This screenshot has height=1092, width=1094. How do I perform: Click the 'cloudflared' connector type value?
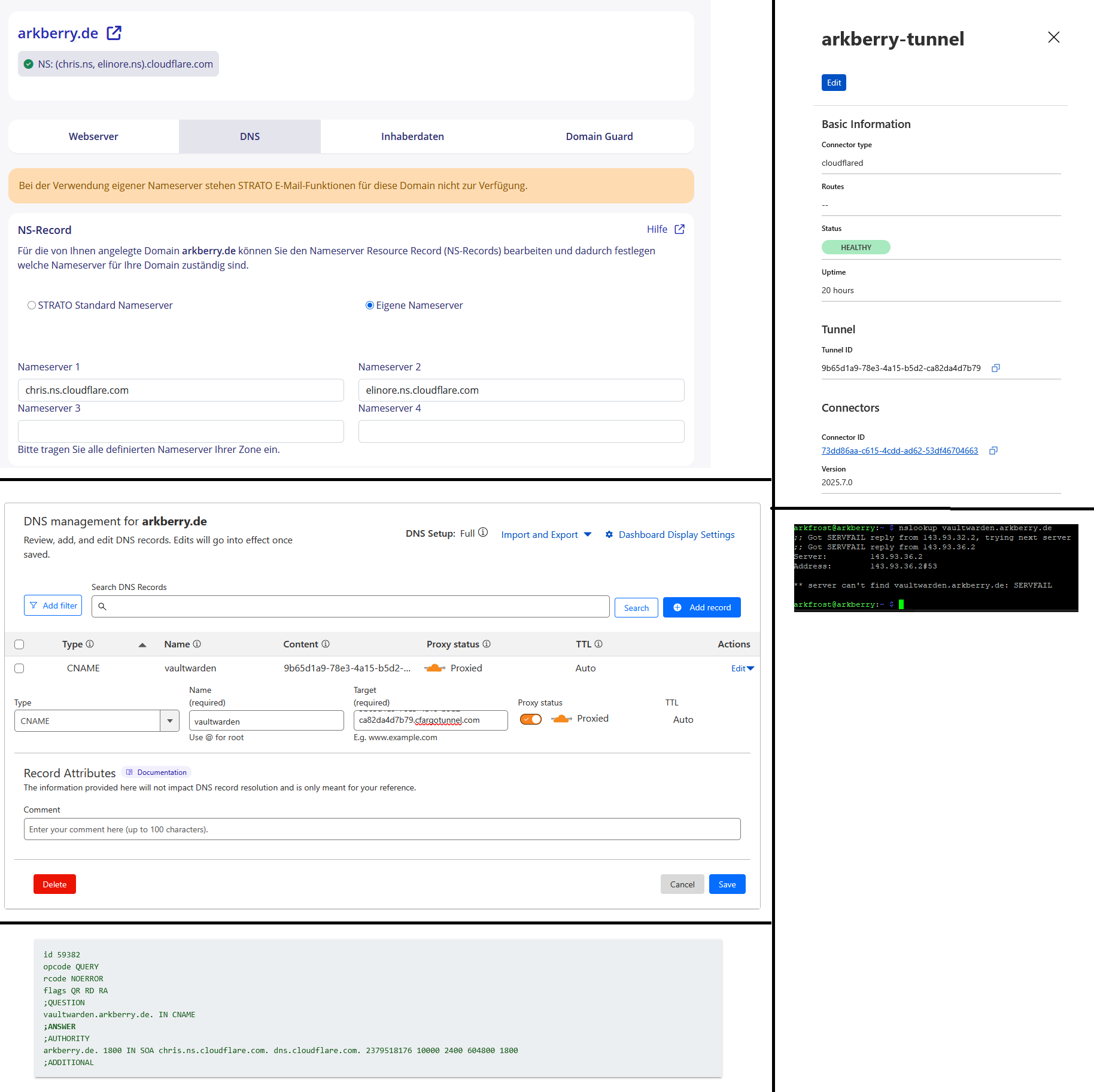coord(842,163)
